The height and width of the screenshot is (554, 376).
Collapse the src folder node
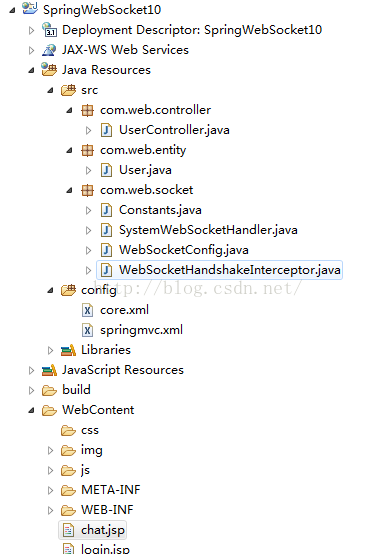(51, 90)
